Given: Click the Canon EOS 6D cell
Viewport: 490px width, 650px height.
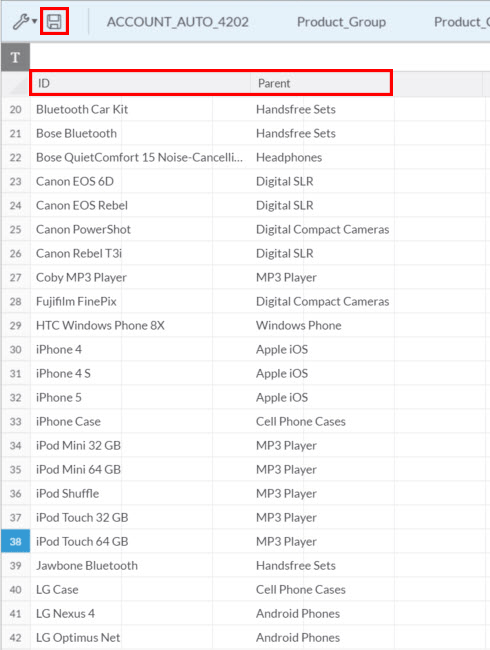Looking at the screenshot, I should (x=121, y=182).
